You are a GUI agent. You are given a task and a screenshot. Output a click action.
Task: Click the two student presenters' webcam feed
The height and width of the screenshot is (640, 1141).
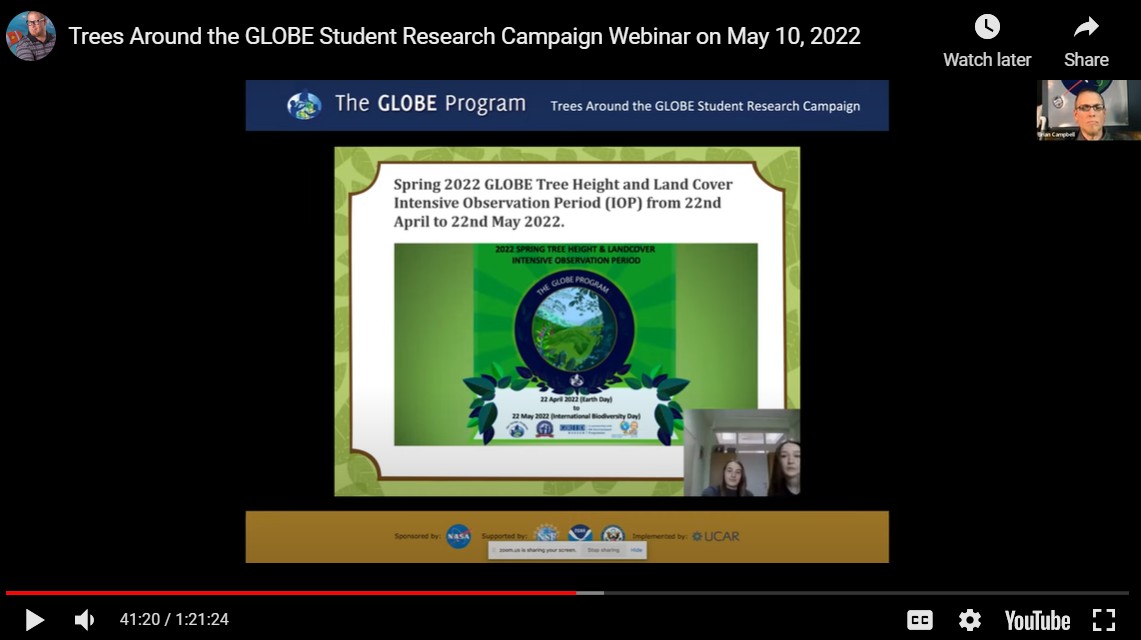pos(742,452)
